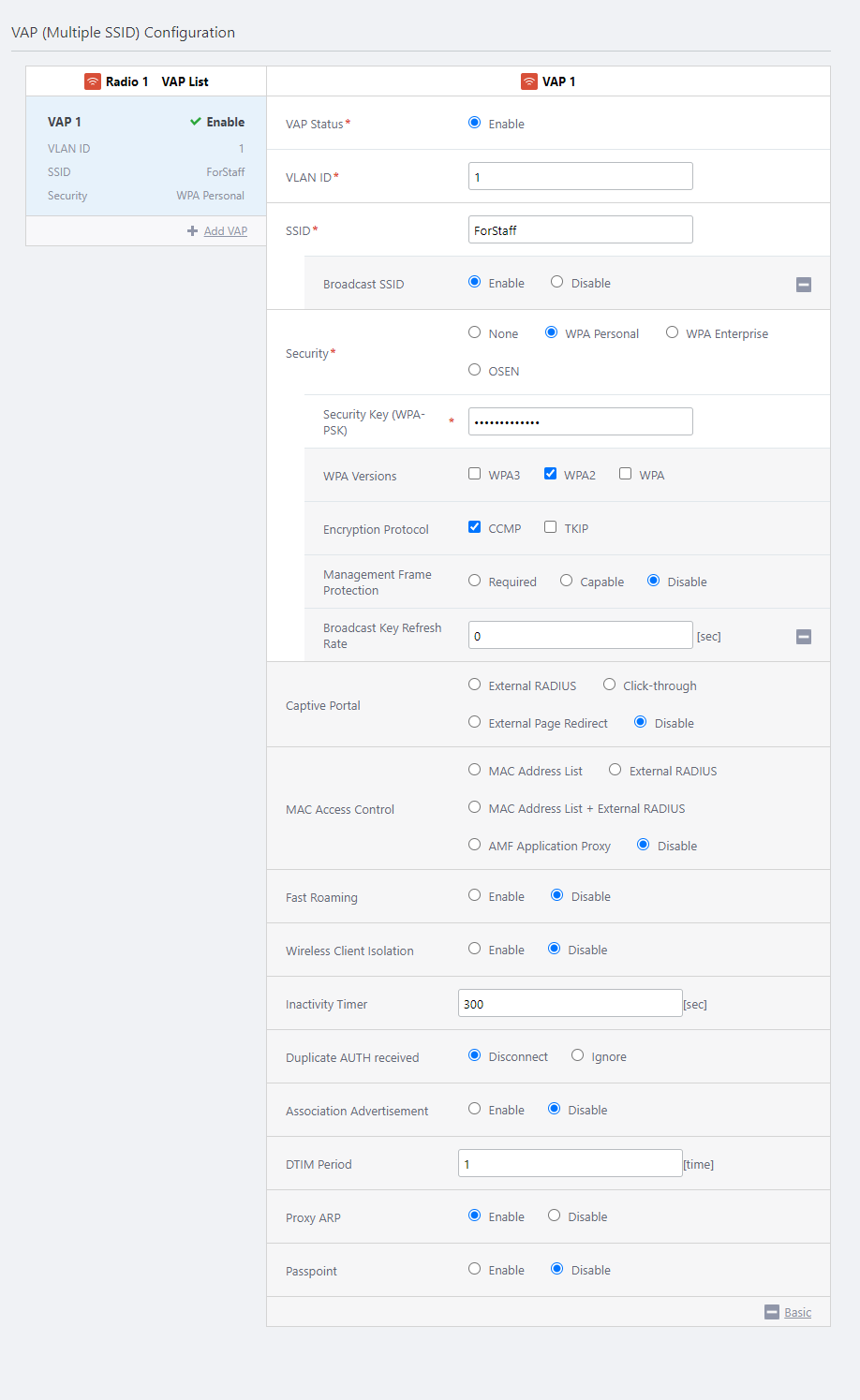Set Management Frame Protection to Required
The width and height of the screenshot is (860, 1400).
(x=475, y=581)
